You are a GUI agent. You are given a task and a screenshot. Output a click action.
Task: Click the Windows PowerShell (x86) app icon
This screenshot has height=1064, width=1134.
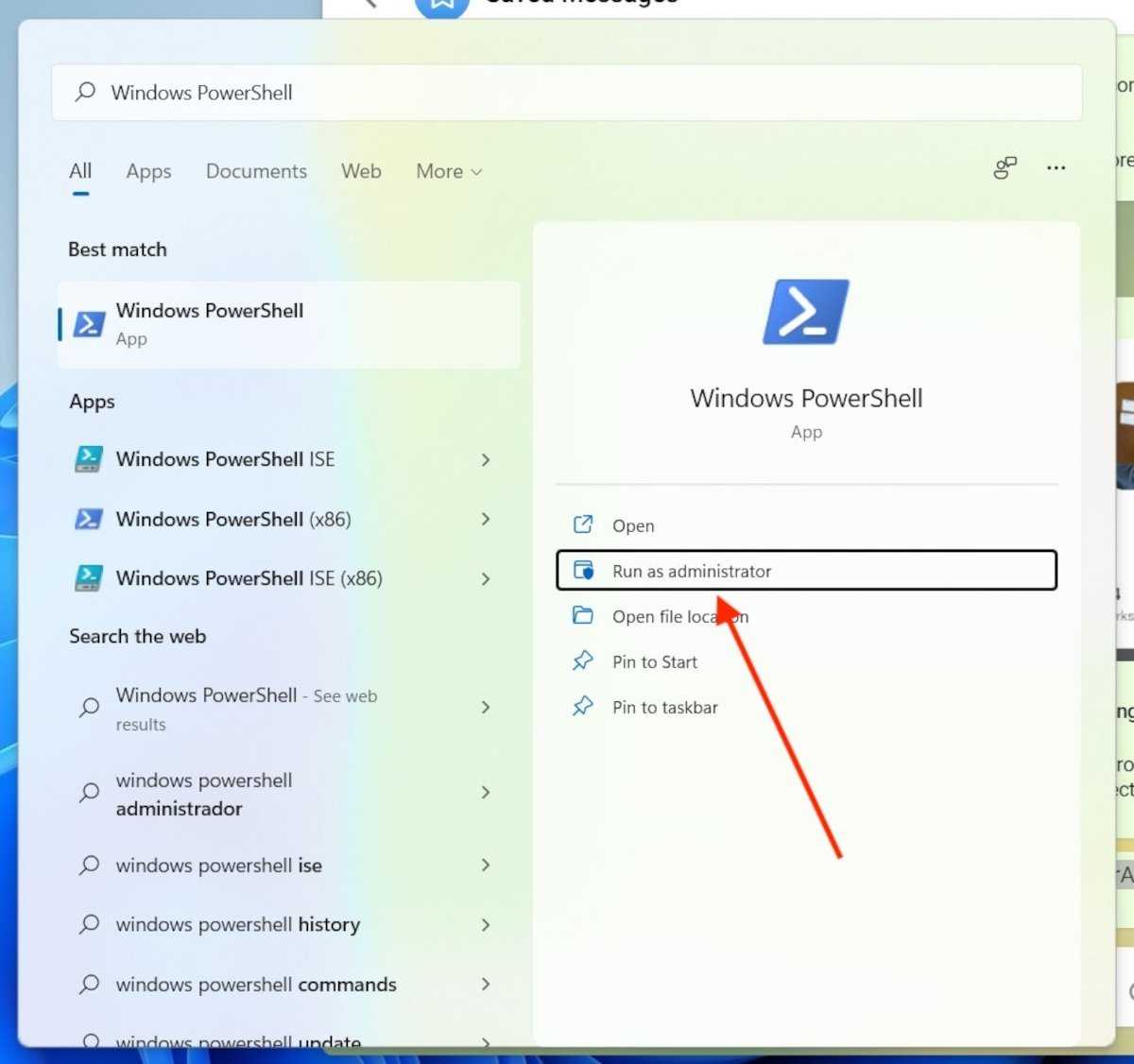tap(89, 519)
